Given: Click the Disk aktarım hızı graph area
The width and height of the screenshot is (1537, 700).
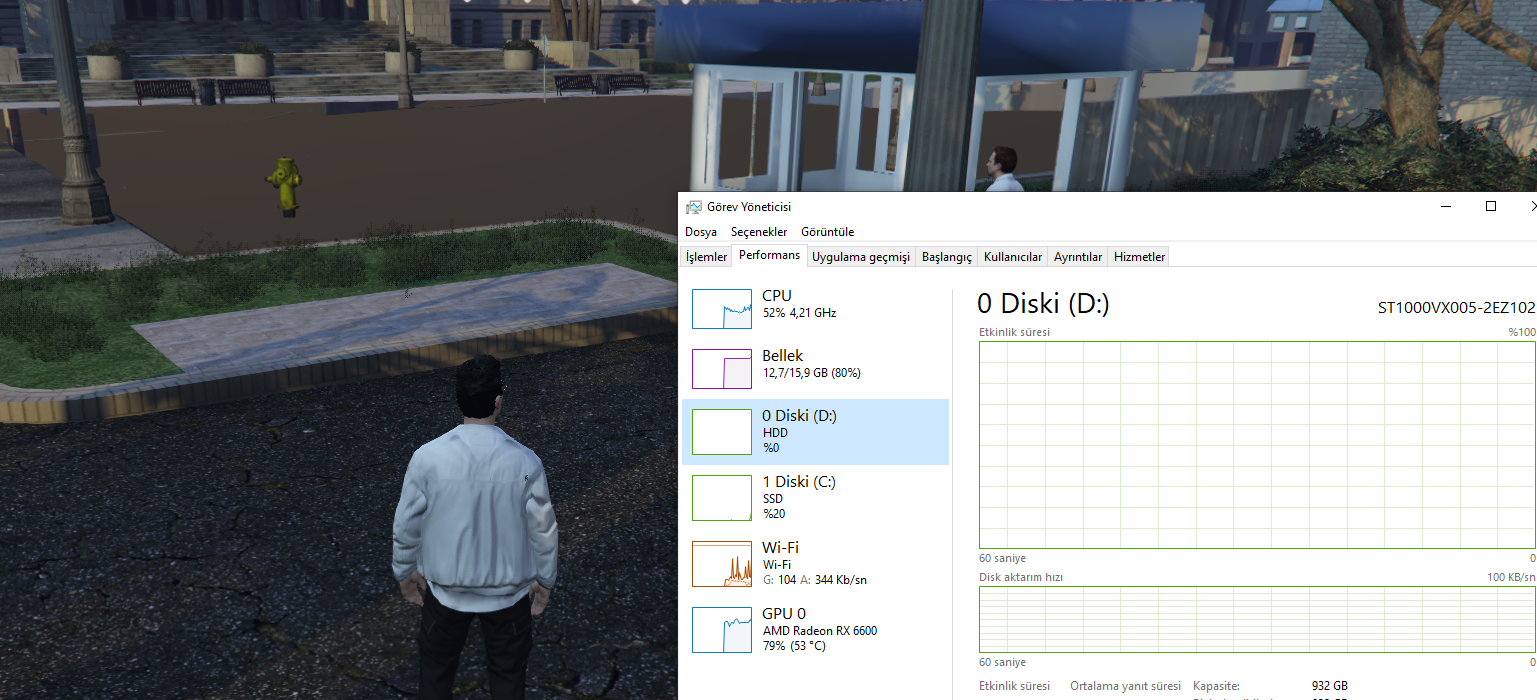Looking at the screenshot, I should 1257,620.
